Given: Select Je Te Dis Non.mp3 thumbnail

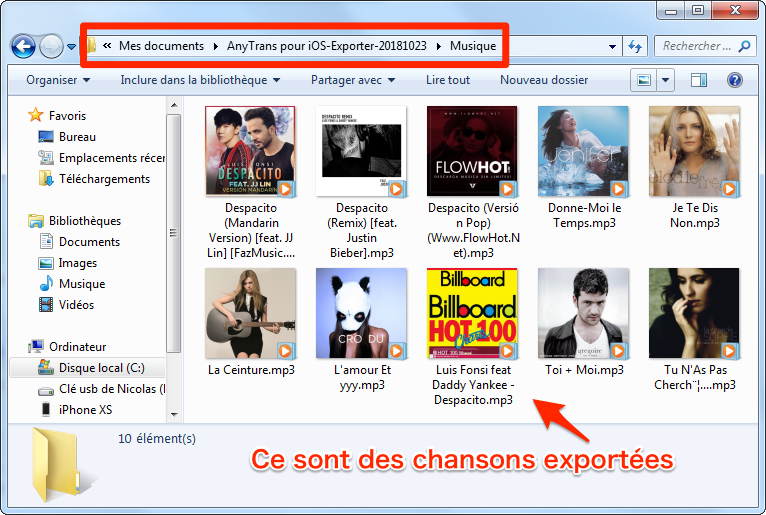Looking at the screenshot, I should tap(694, 151).
